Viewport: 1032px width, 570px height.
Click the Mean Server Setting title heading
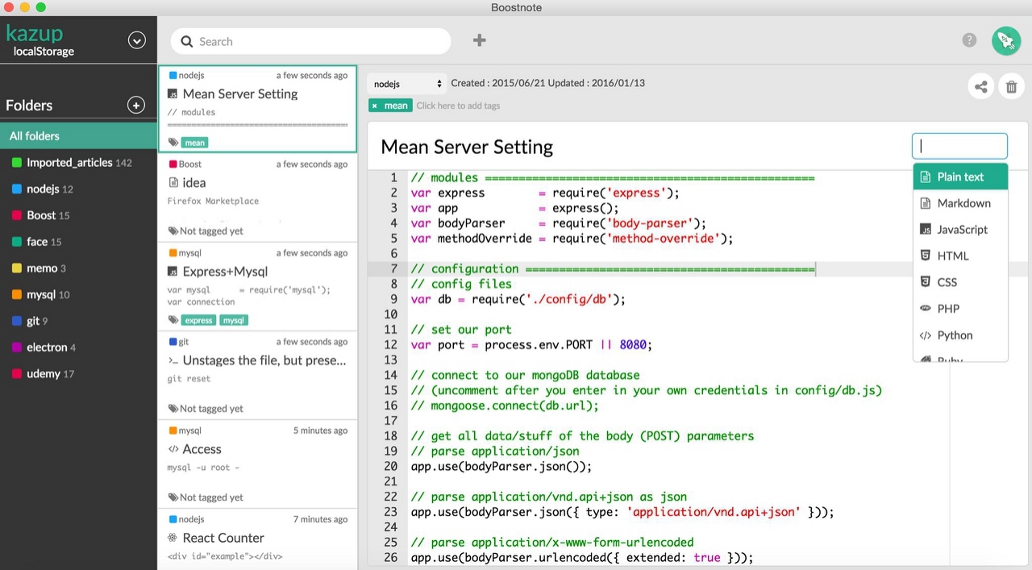point(467,147)
